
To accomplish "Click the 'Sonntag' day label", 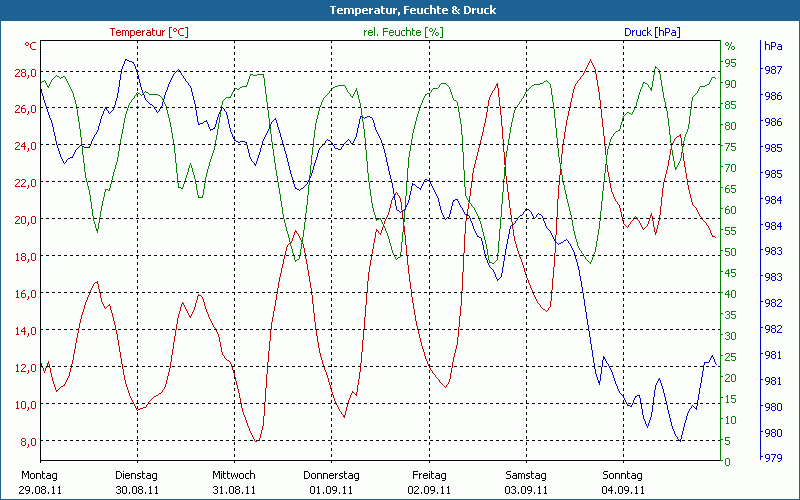I will [622, 476].
